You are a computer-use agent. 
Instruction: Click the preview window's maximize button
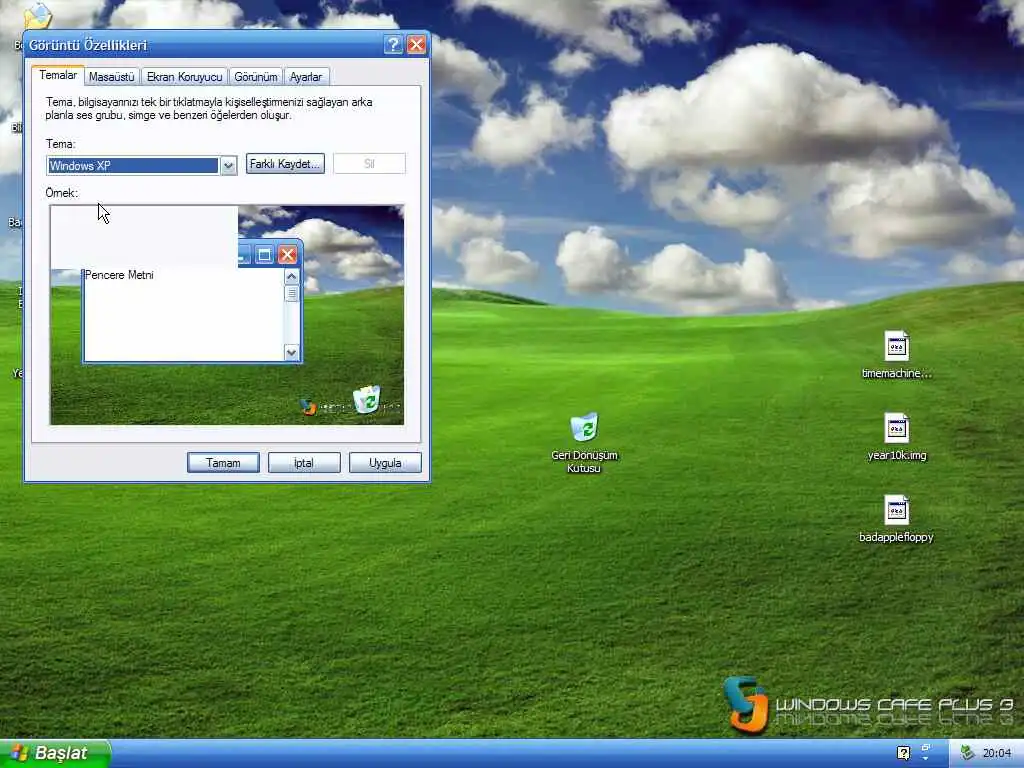point(264,255)
